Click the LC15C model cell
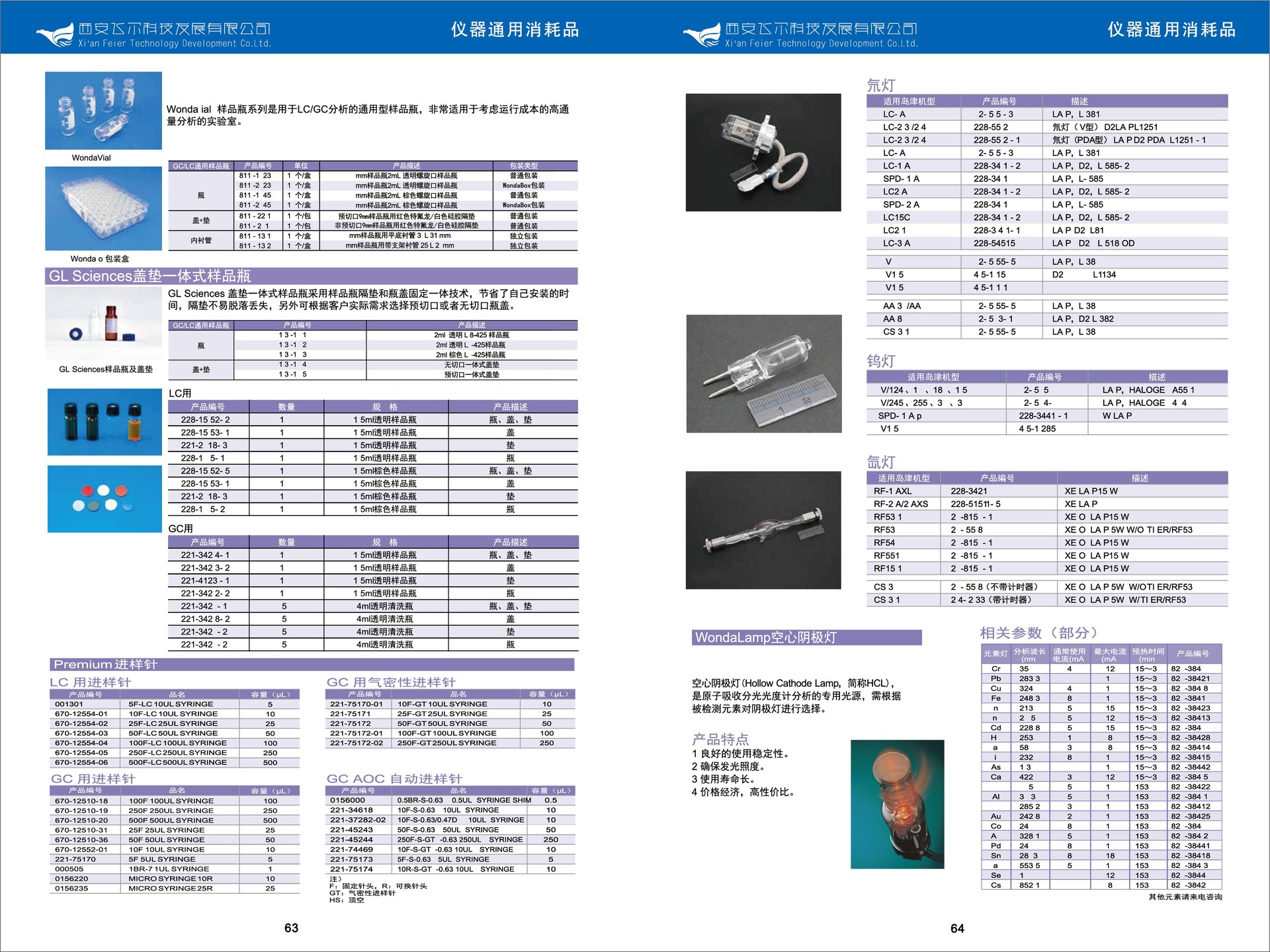 point(896,218)
